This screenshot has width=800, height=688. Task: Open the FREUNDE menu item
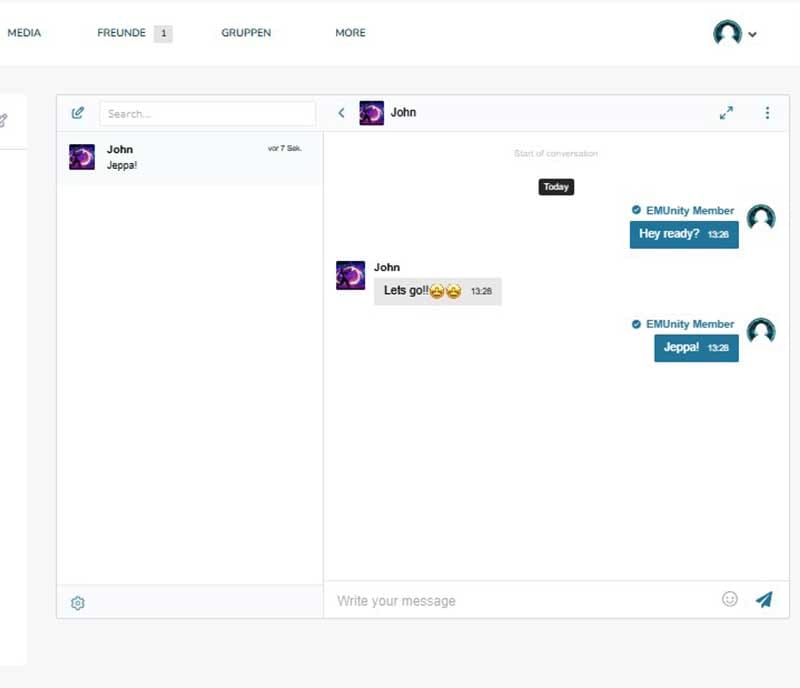coord(121,33)
